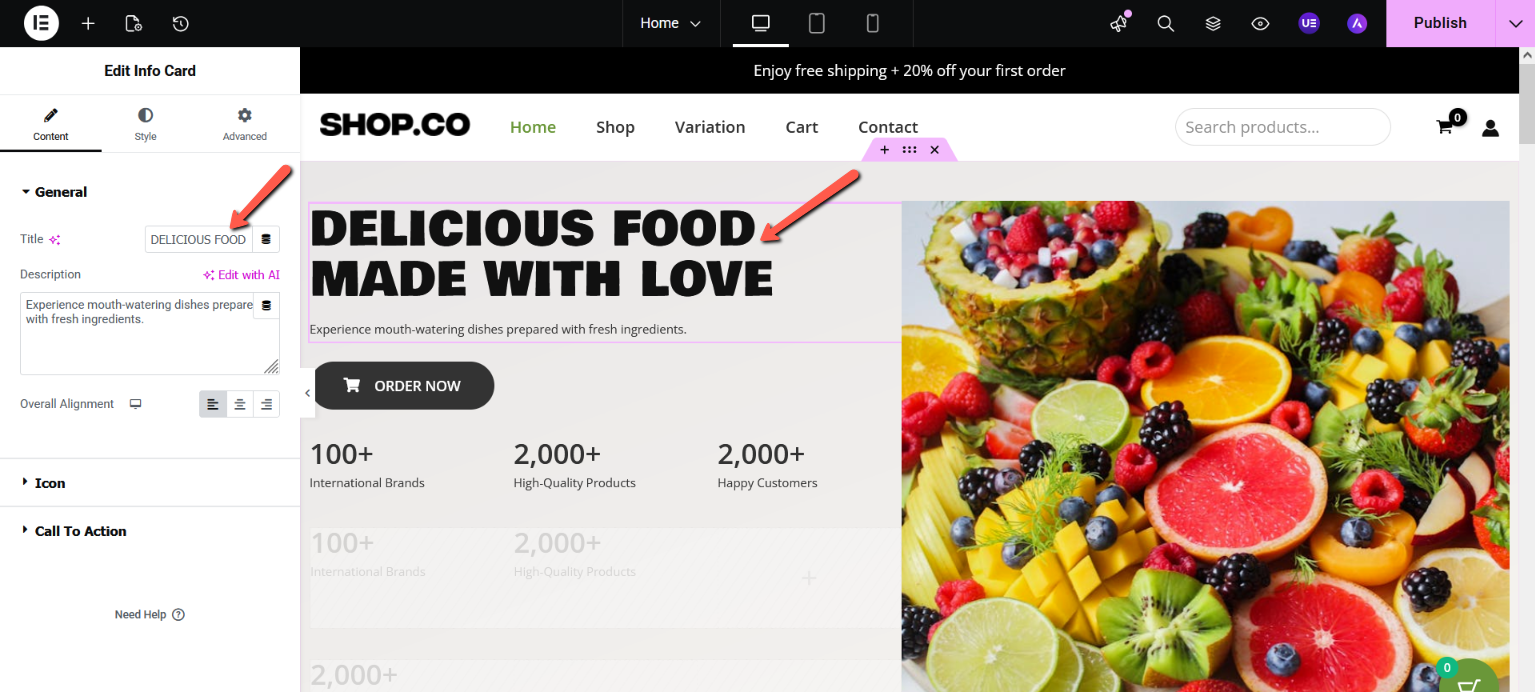Click the Unlimited Elements UE icon

[x=1309, y=23]
